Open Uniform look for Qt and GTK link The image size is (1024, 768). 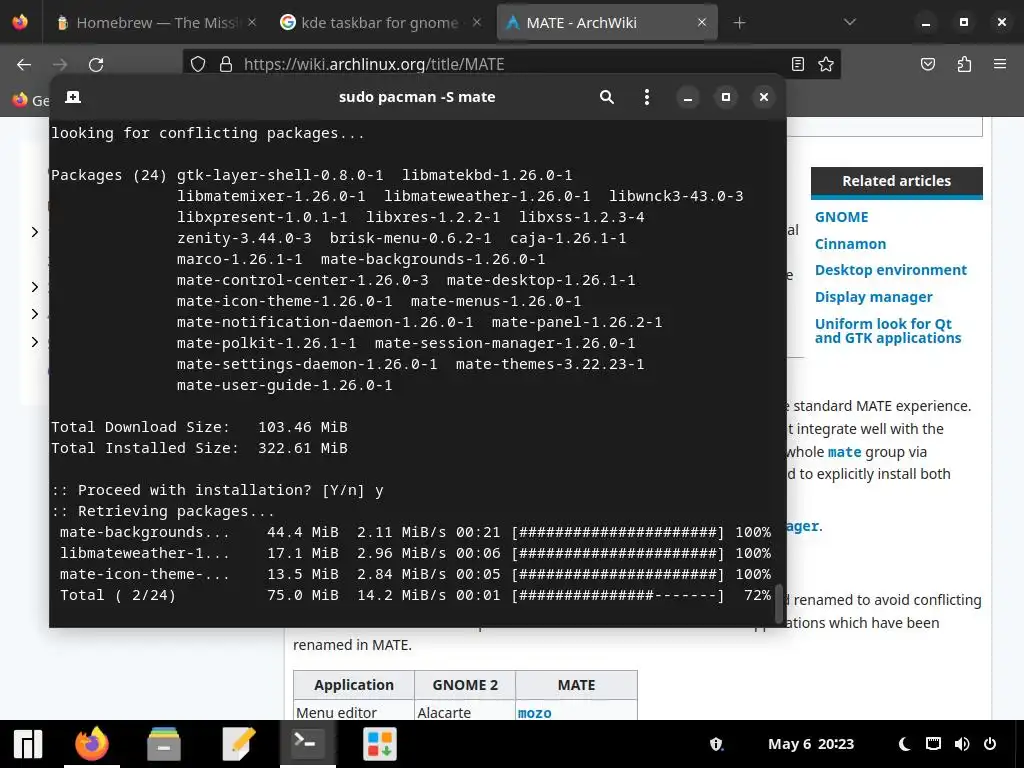point(888,331)
